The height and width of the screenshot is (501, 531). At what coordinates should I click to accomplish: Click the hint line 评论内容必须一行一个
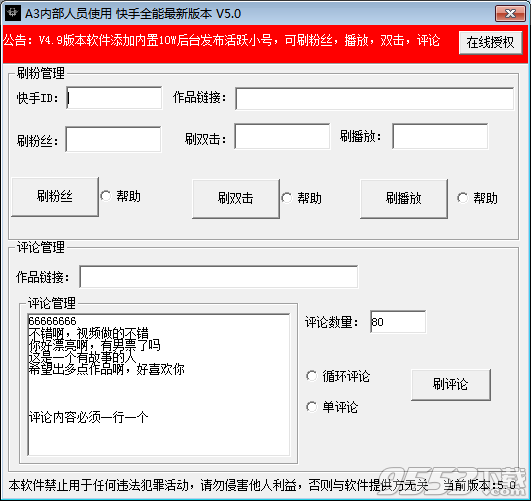[88, 417]
